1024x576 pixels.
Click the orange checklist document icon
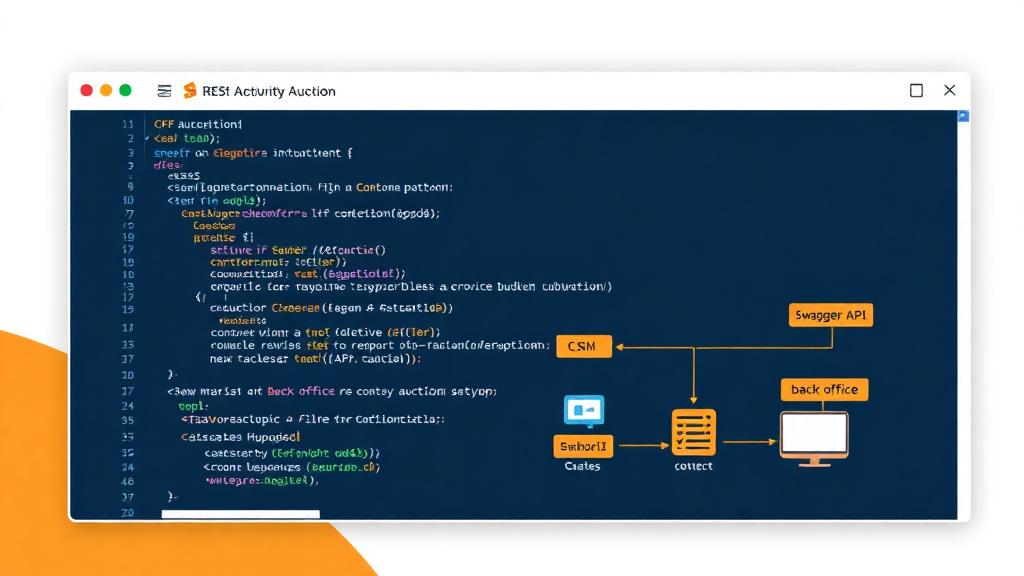(x=694, y=432)
